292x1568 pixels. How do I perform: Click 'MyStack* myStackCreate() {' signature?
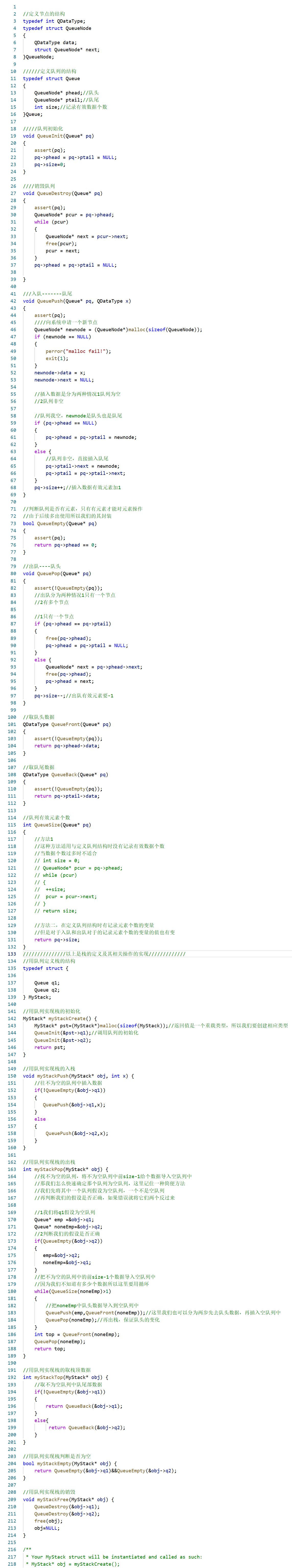(60, 1018)
